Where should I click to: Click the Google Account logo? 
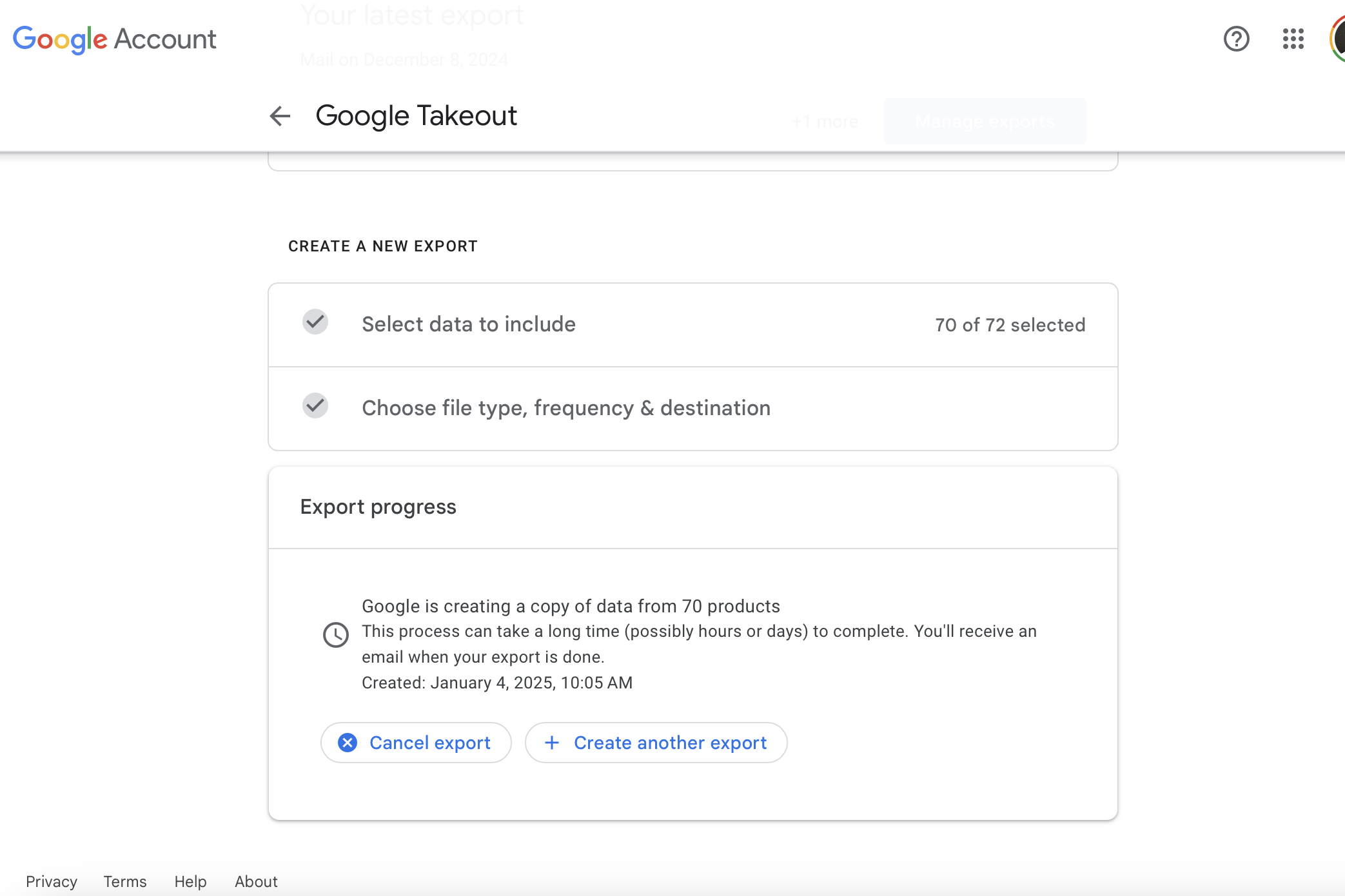pyautogui.click(x=114, y=39)
